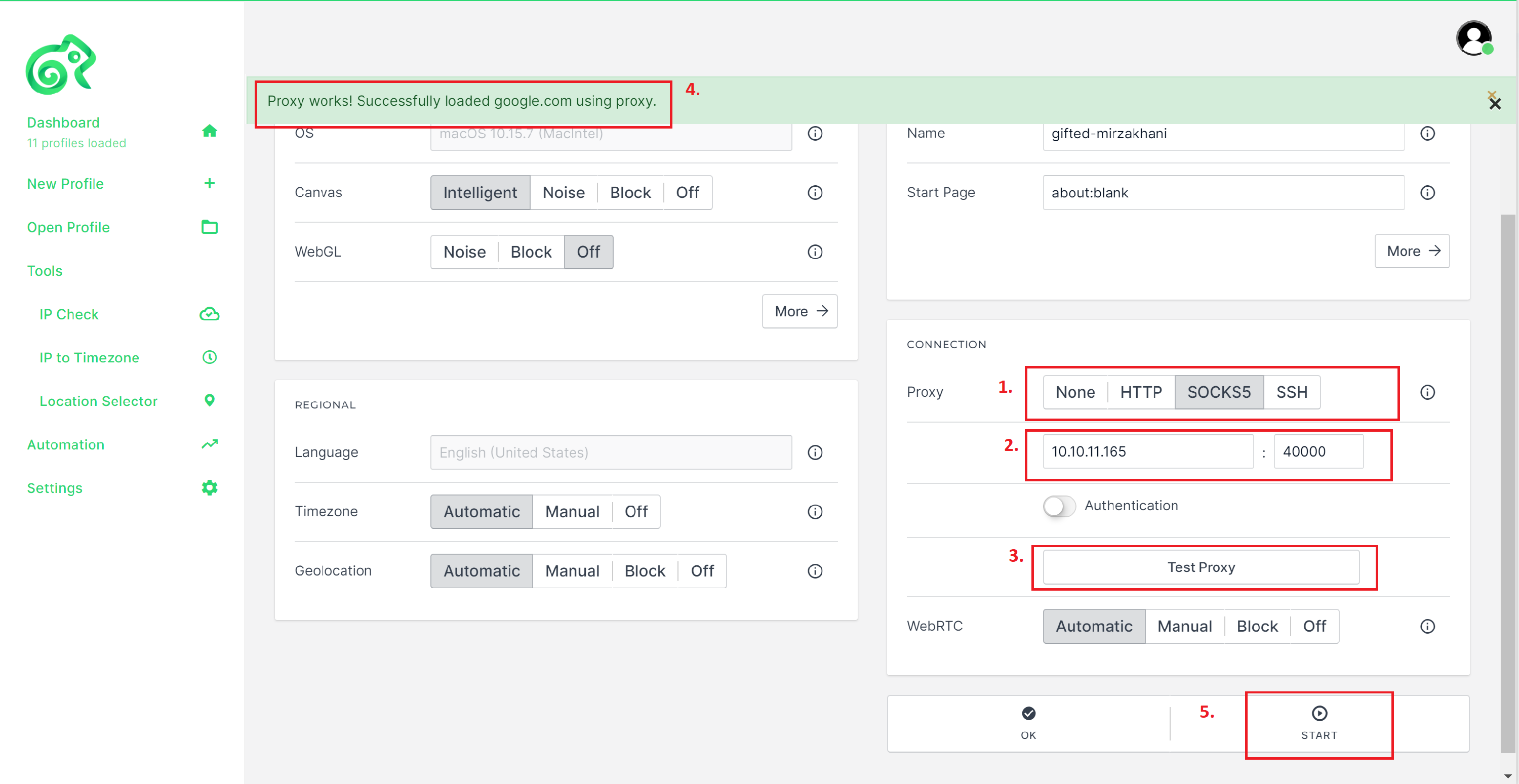Click the New Profile plus icon
The image size is (1519, 784).
click(x=209, y=183)
